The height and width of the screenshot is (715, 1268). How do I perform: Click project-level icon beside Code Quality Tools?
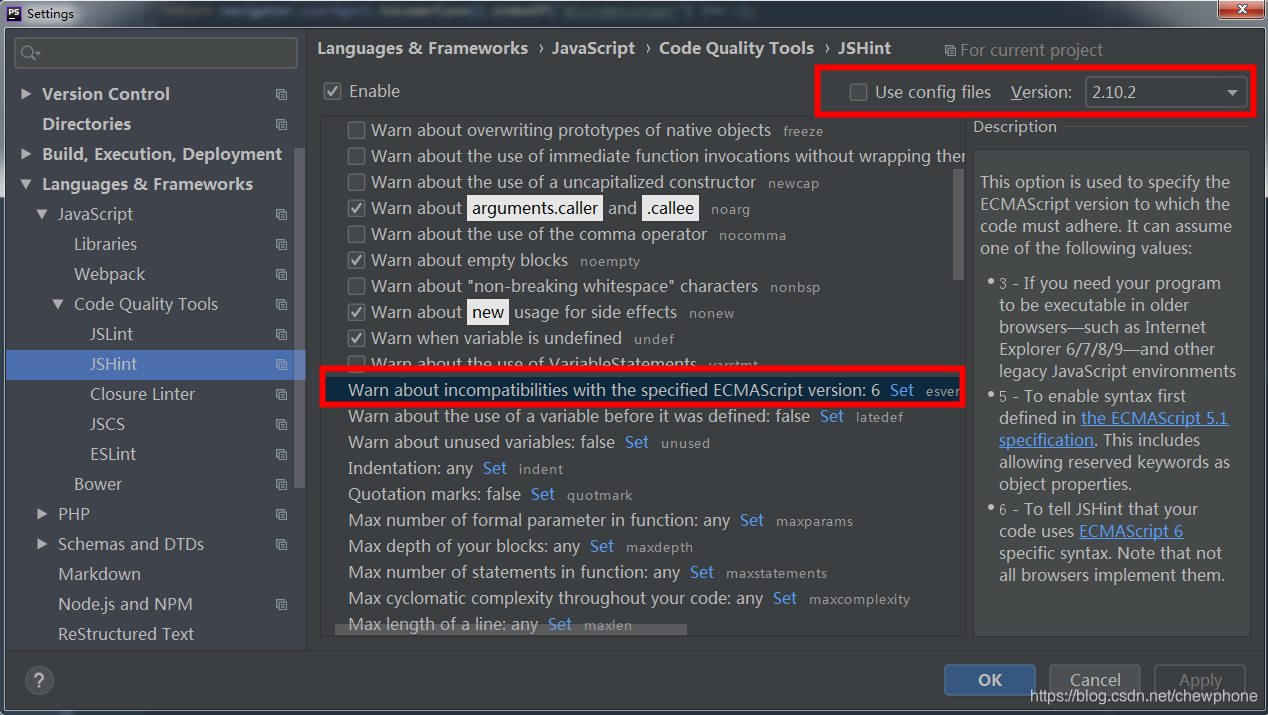pos(281,304)
